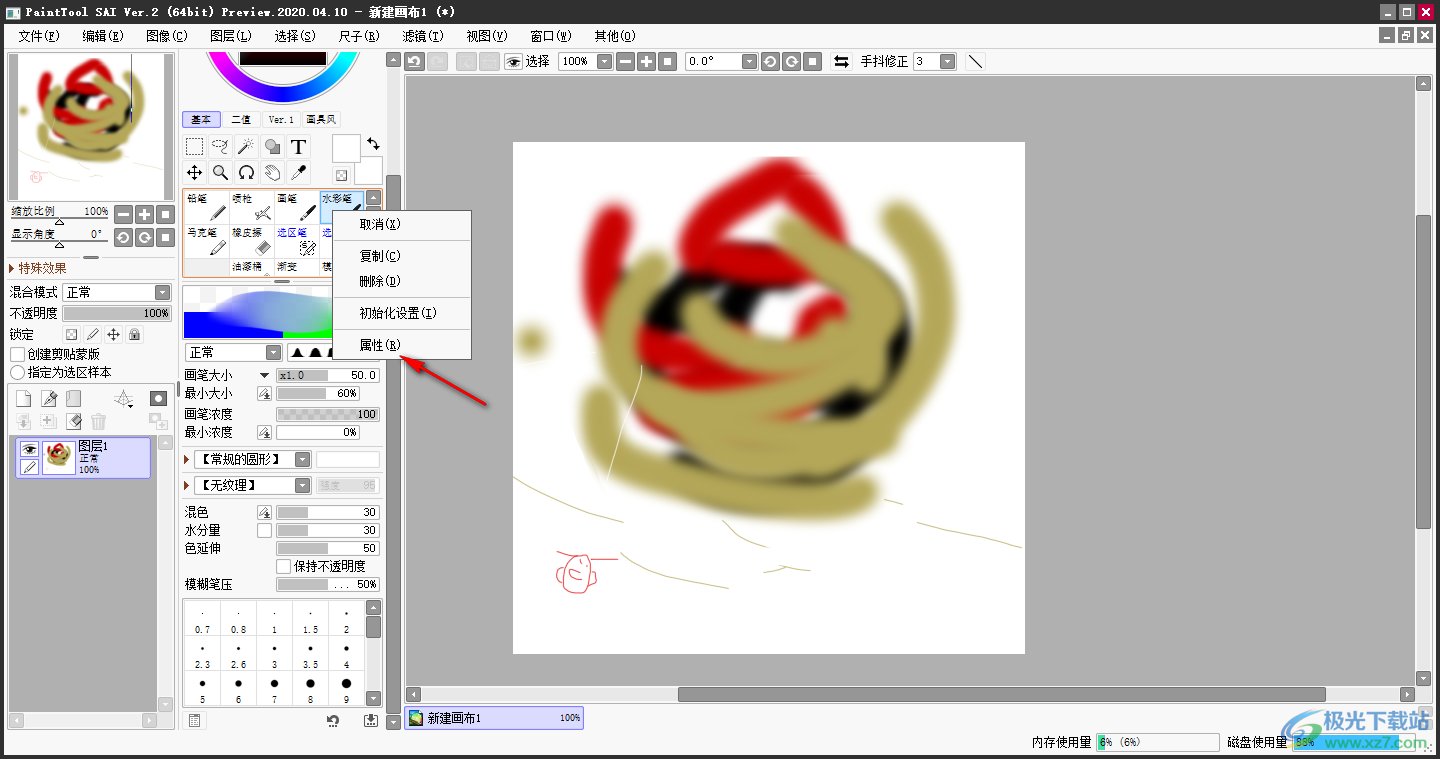Save brush settings with the download icon

pyautogui.click(x=371, y=720)
